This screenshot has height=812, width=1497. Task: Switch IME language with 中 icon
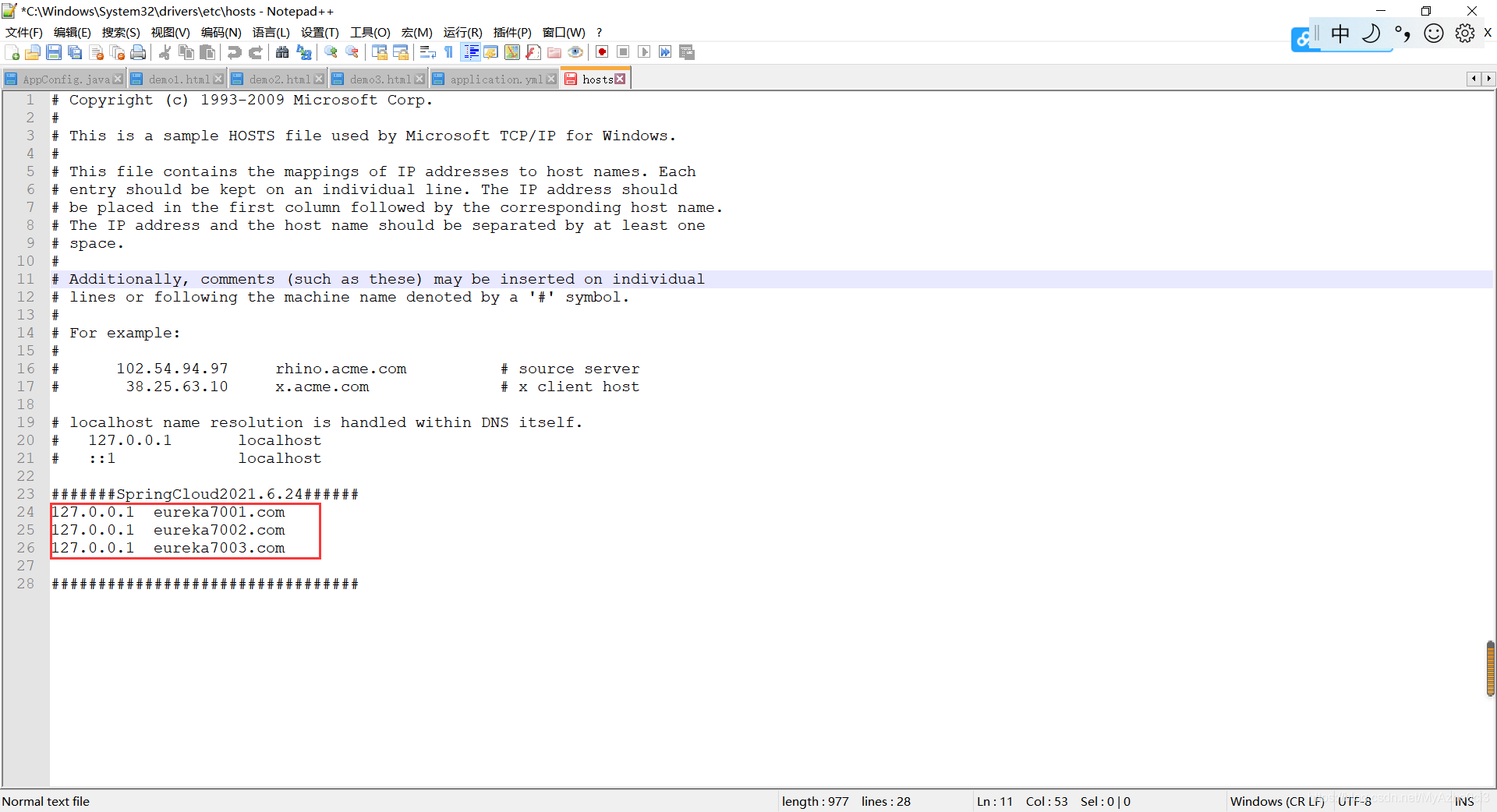coord(1340,34)
